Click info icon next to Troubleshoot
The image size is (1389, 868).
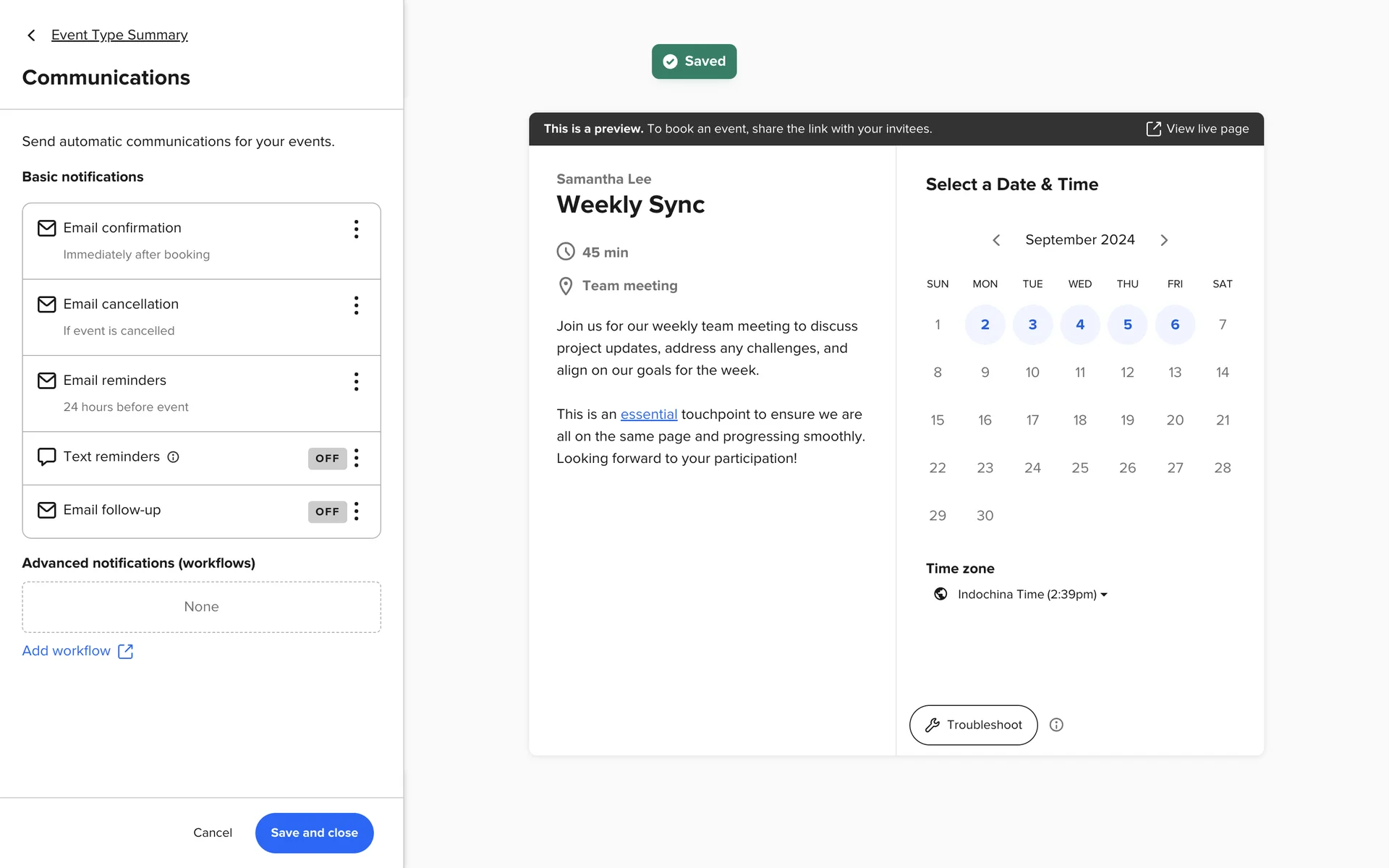(1056, 725)
